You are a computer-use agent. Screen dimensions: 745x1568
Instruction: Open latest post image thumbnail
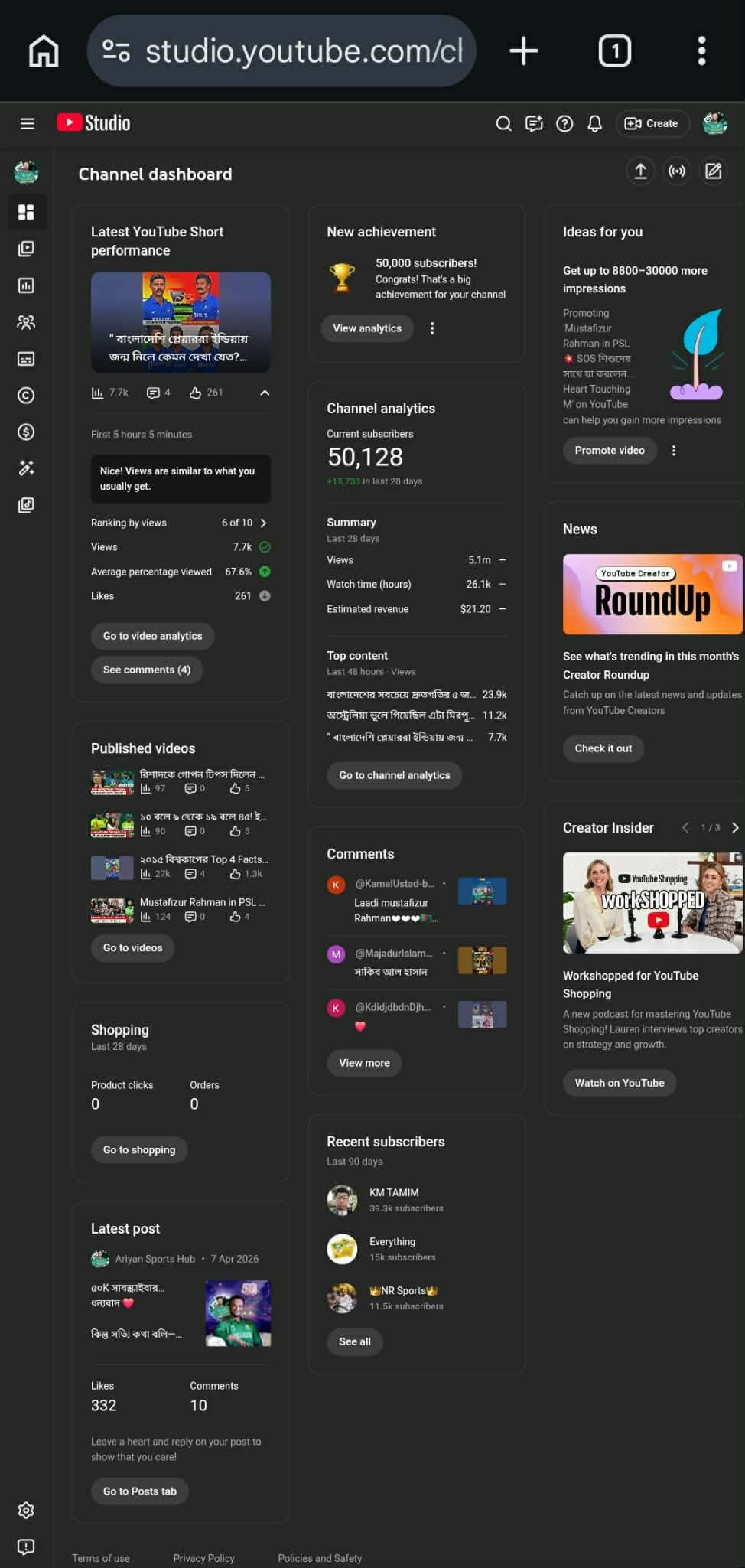coord(238,1313)
